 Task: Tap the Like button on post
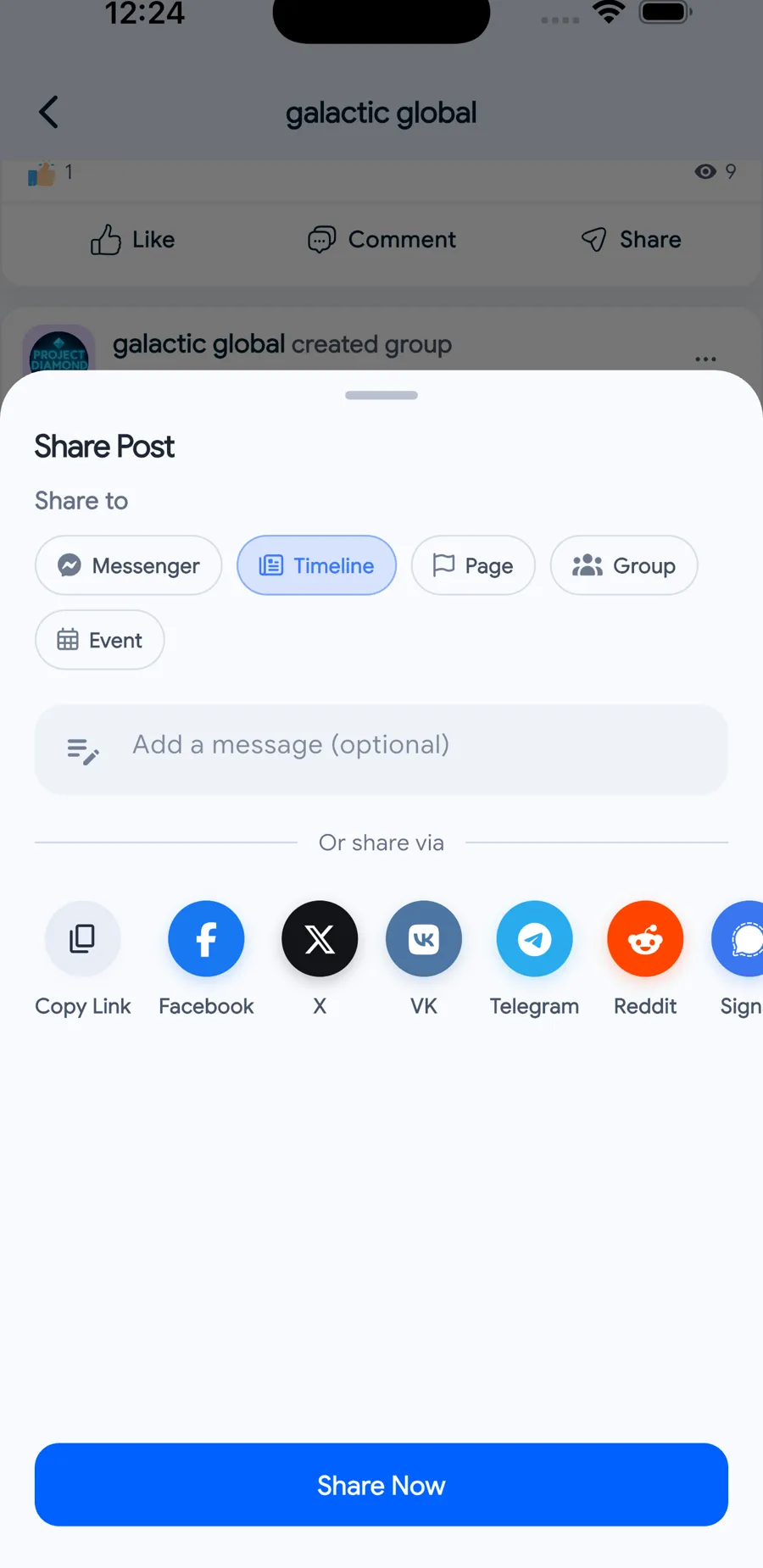pos(132,240)
